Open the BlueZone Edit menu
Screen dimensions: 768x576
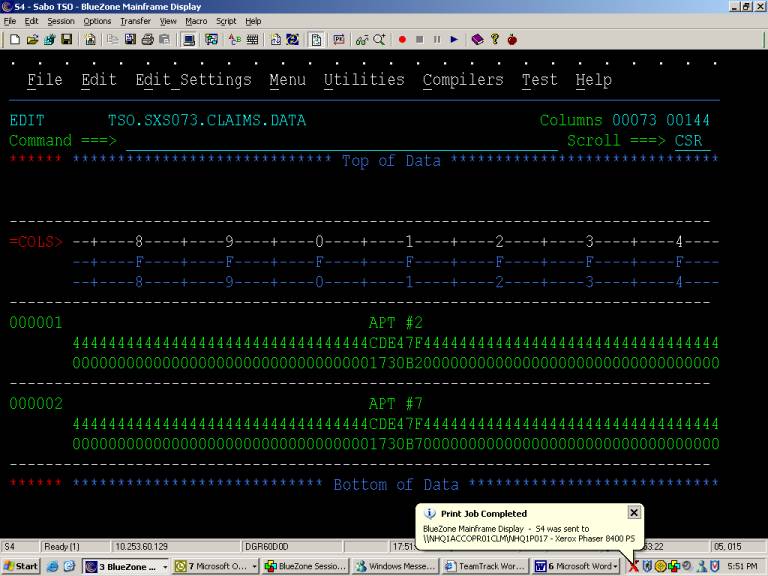(x=31, y=21)
